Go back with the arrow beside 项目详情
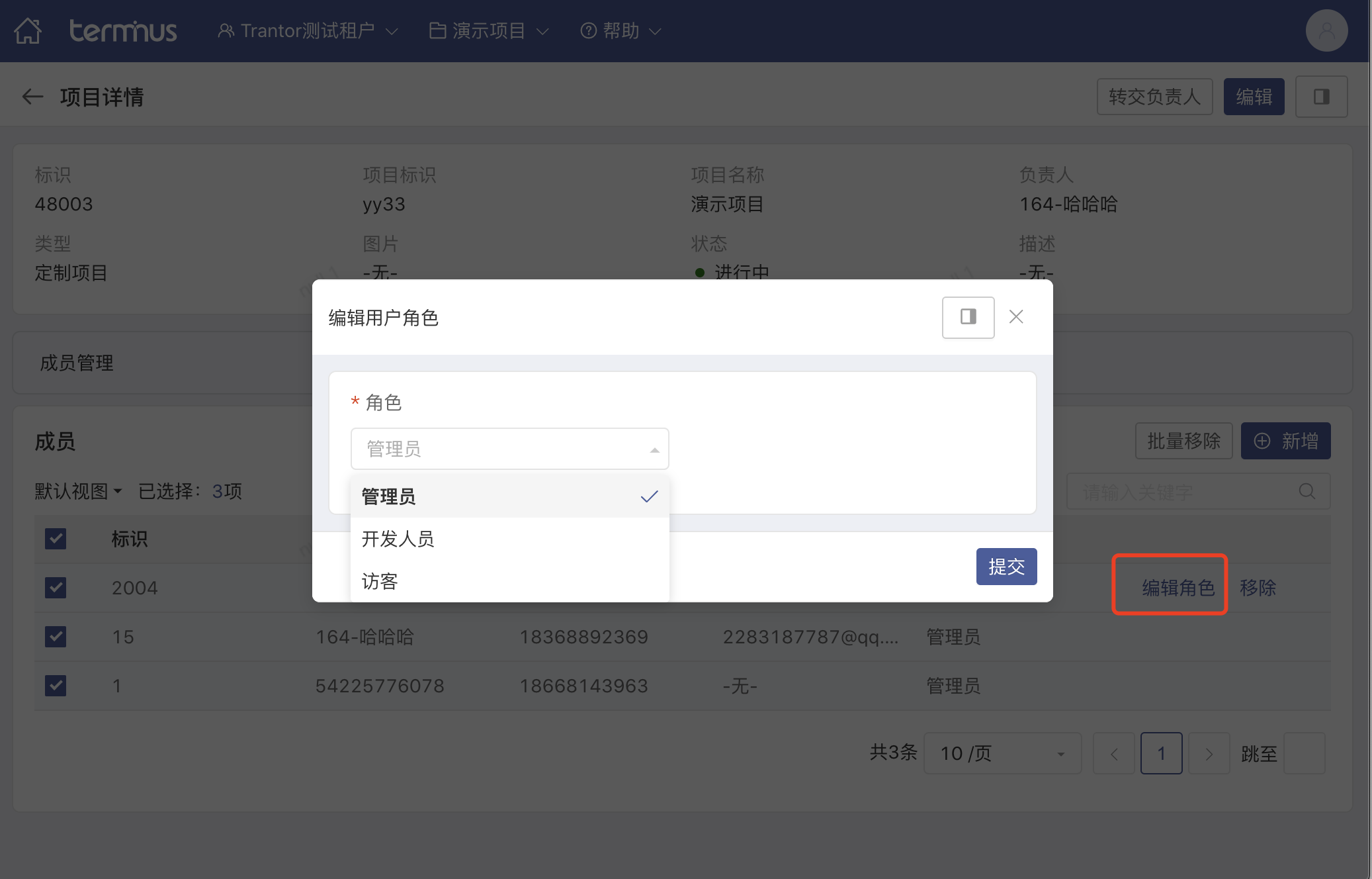Image resolution: width=1372 pixels, height=879 pixels. pyautogui.click(x=32, y=97)
